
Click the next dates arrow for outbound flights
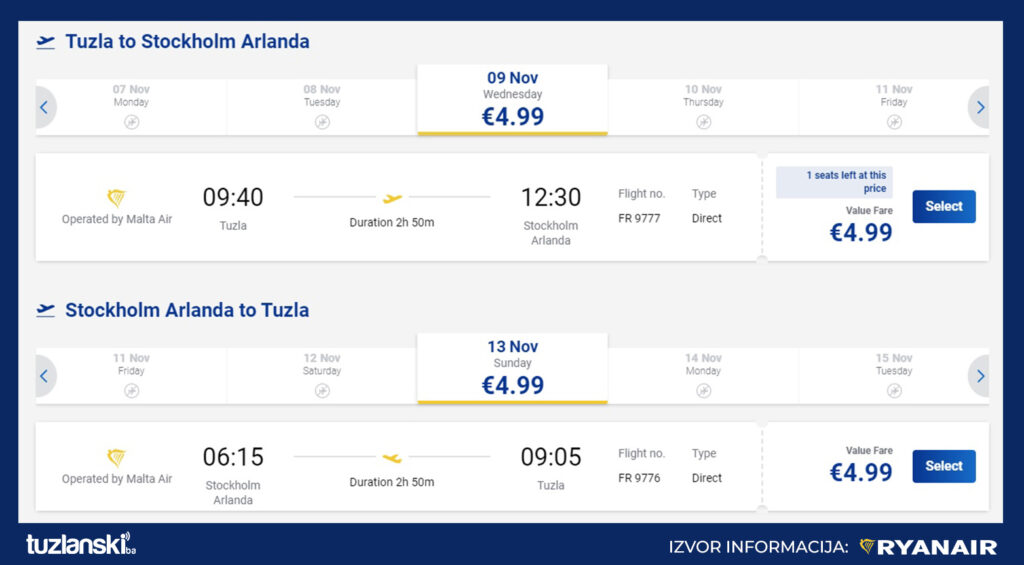[979, 107]
